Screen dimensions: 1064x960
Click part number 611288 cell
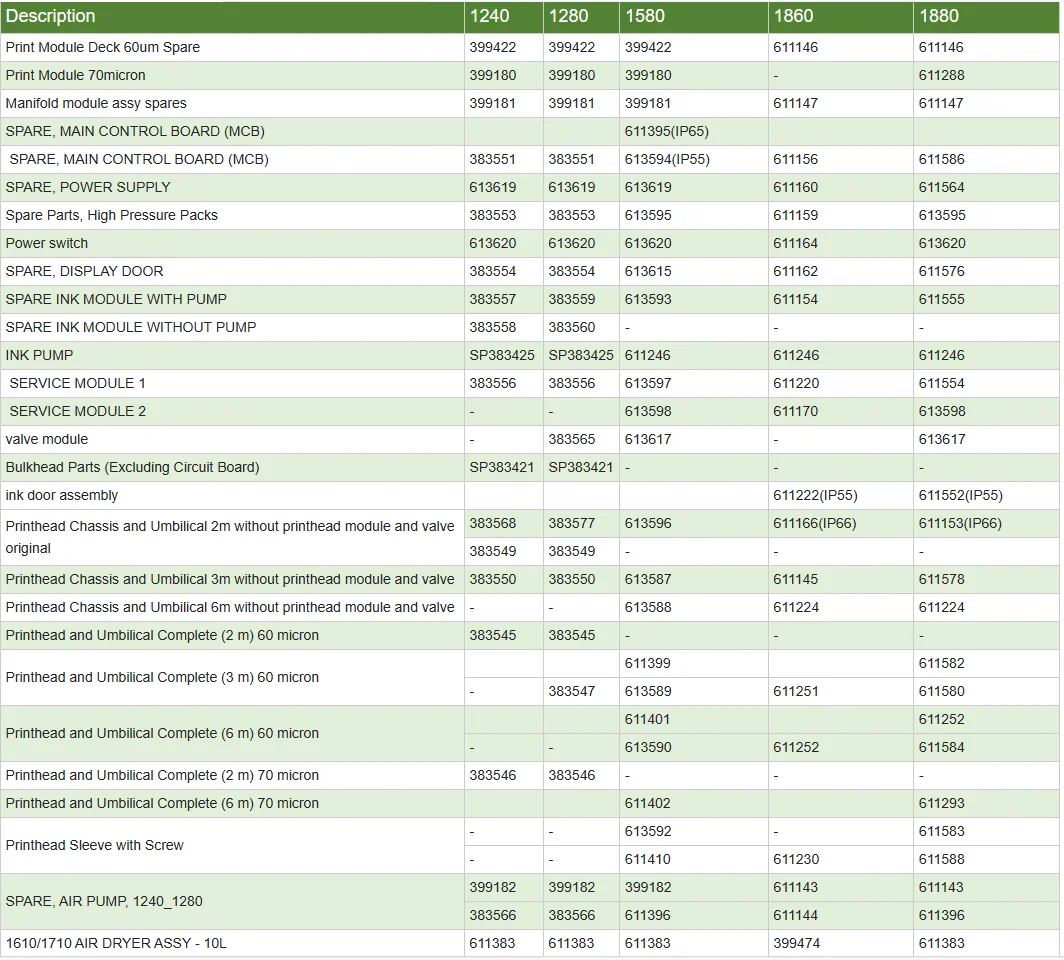pos(941,75)
